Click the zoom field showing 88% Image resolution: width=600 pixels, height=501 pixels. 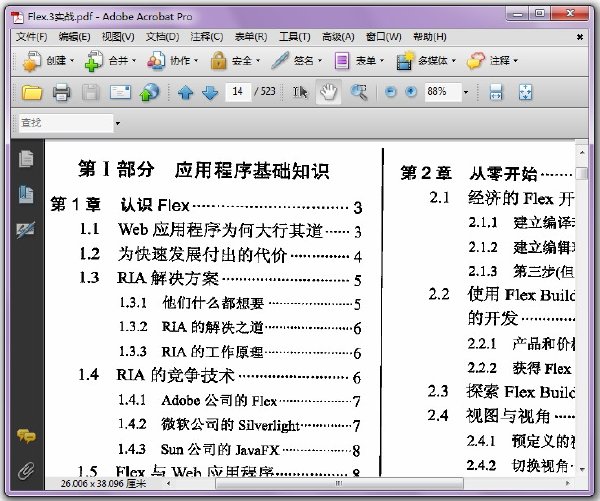tap(442, 92)
